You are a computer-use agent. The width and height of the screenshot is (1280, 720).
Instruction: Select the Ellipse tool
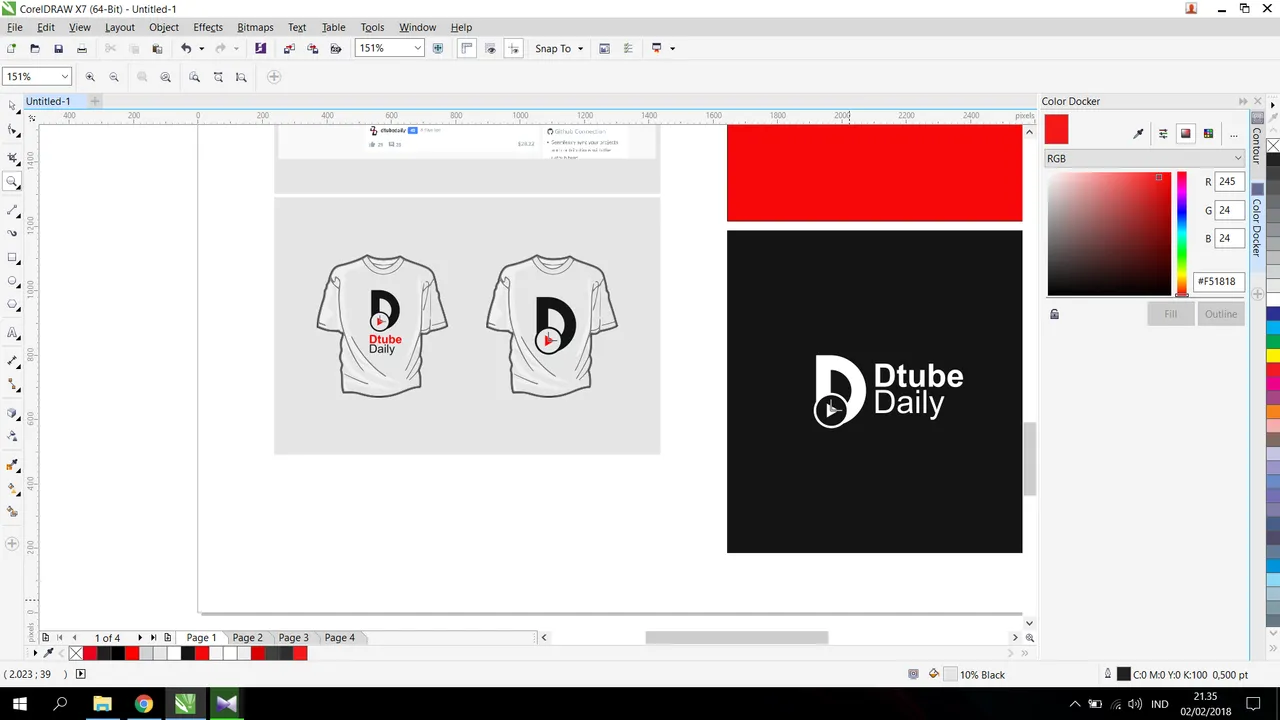(12, 282)
